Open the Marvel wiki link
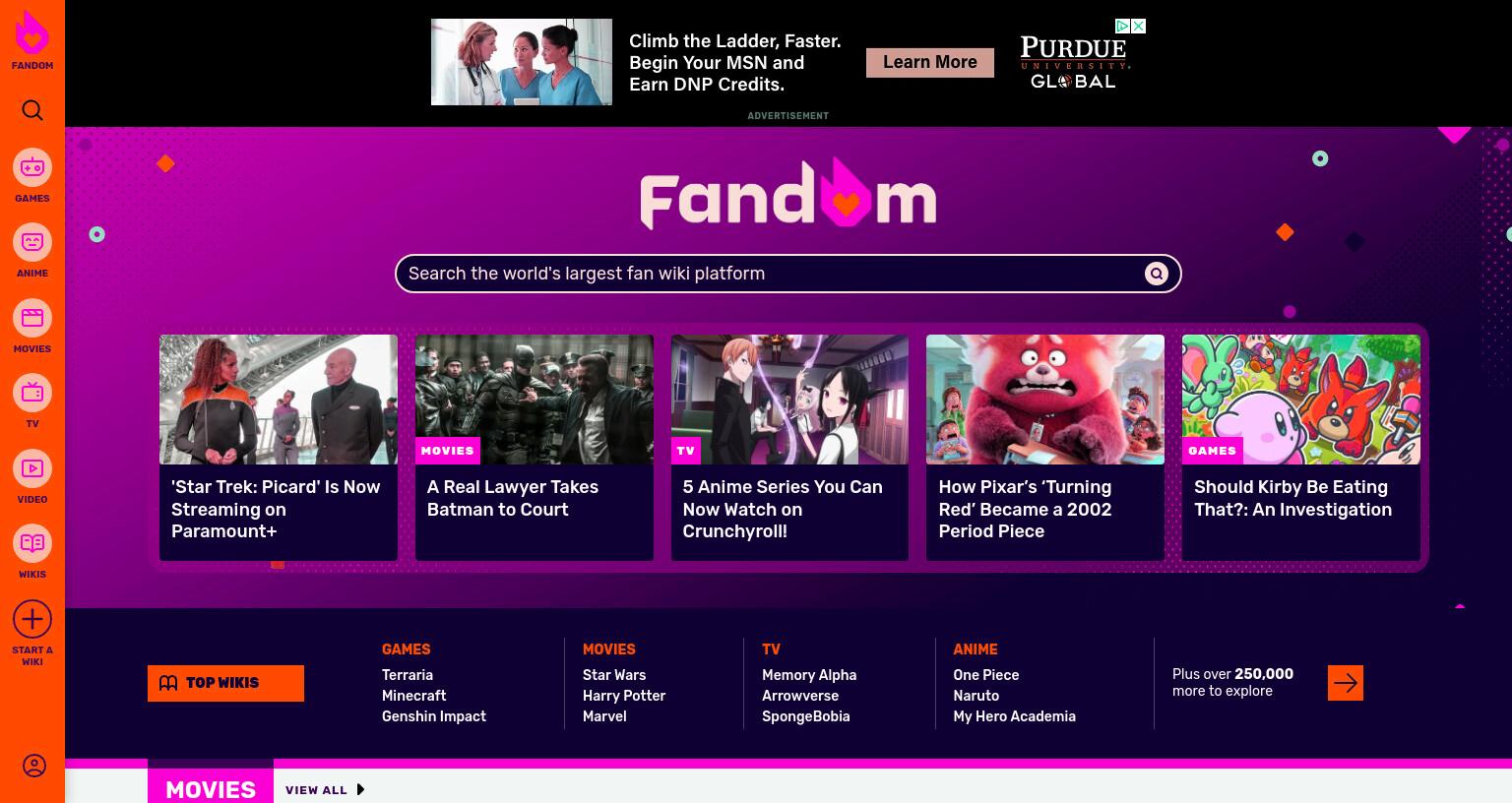The width and height of the screenshot is (1512, 803). [604, 716]
